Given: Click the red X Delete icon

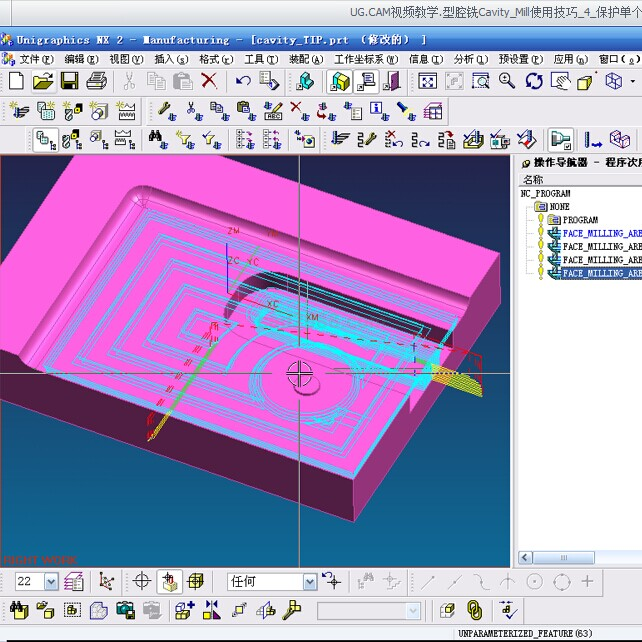Looking at the screenshot, I should [209, 81].
